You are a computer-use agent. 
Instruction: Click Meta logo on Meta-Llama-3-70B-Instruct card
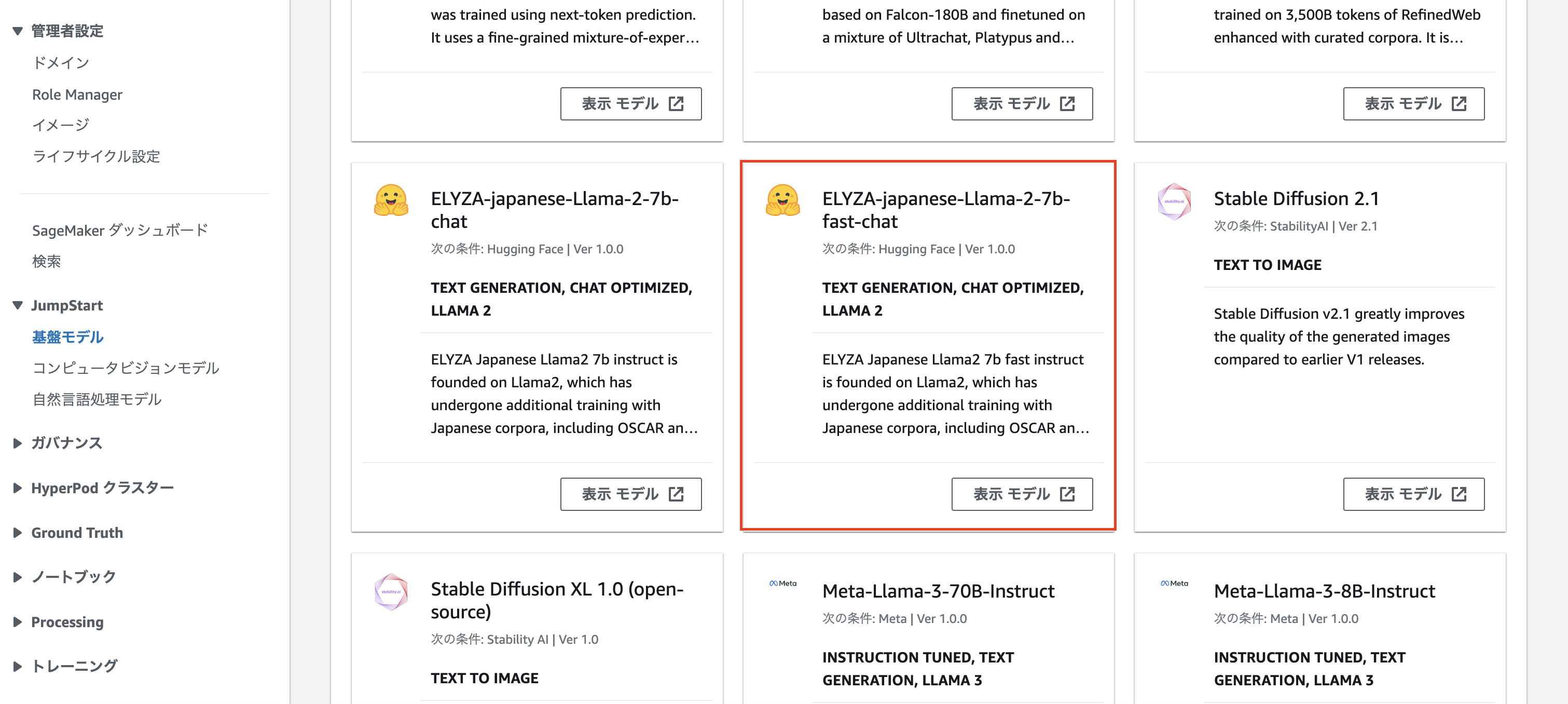(783, 584)
